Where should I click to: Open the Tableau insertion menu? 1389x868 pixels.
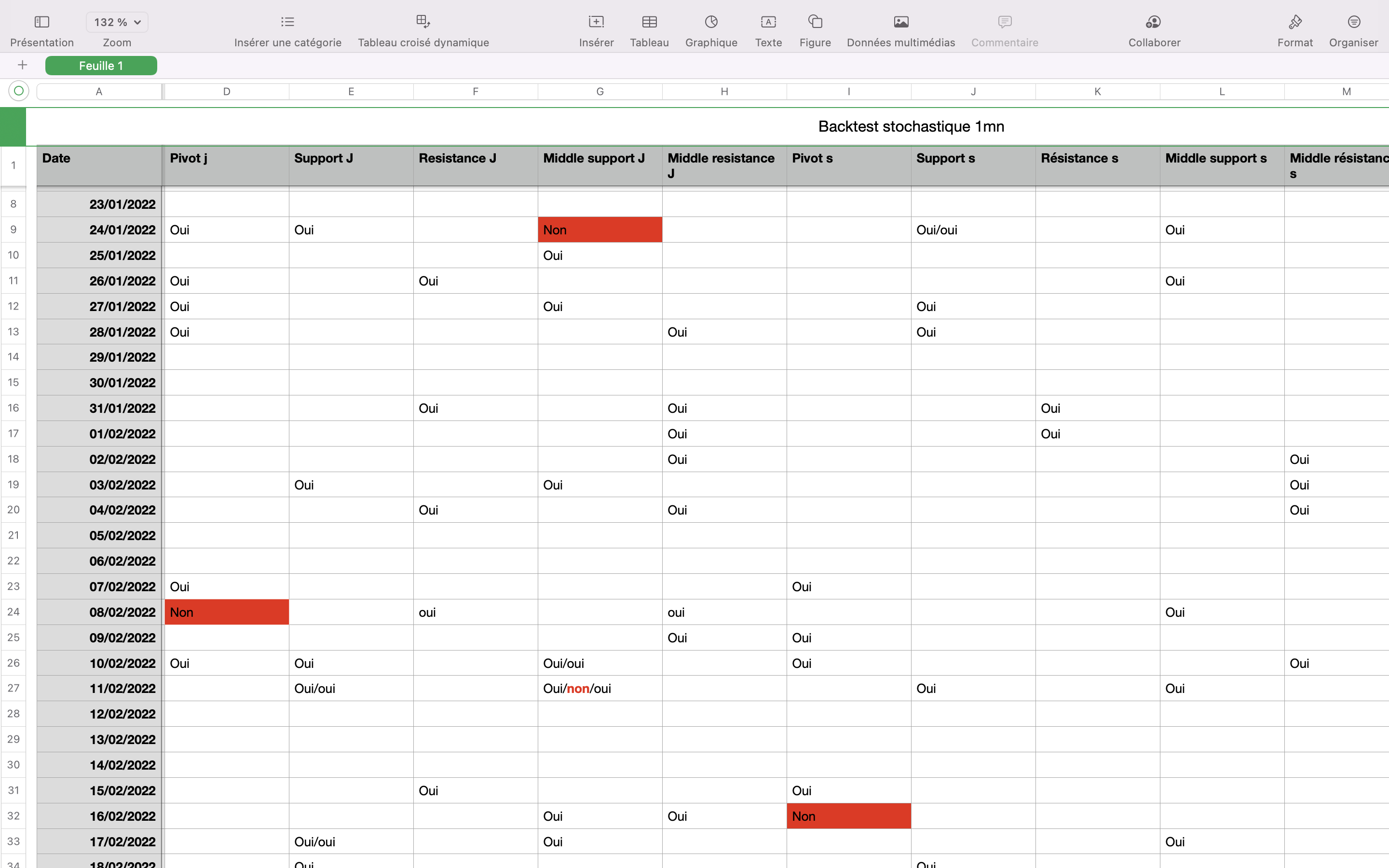(649, 22)
